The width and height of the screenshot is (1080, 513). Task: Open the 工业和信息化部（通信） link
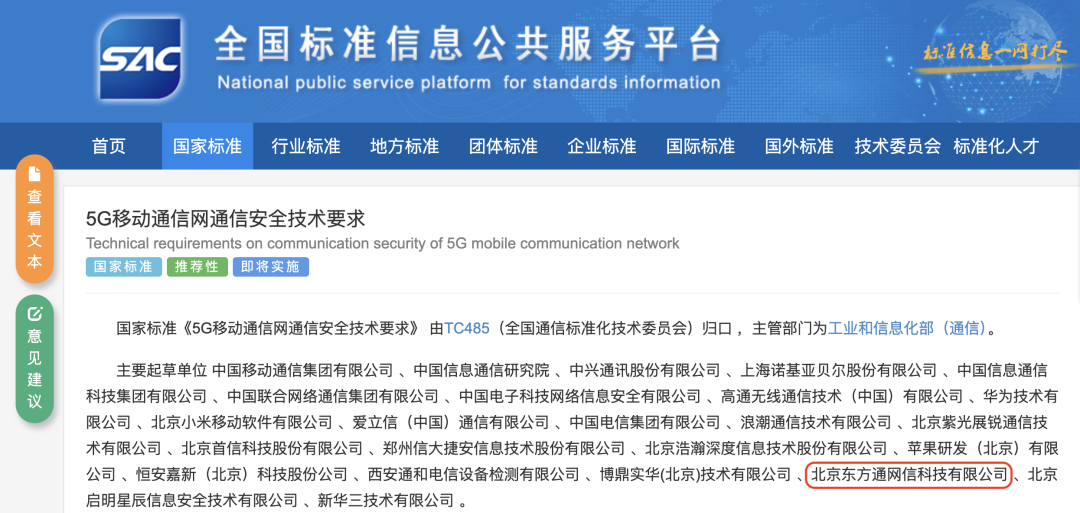pyautogui.click(x=907, y=327)
